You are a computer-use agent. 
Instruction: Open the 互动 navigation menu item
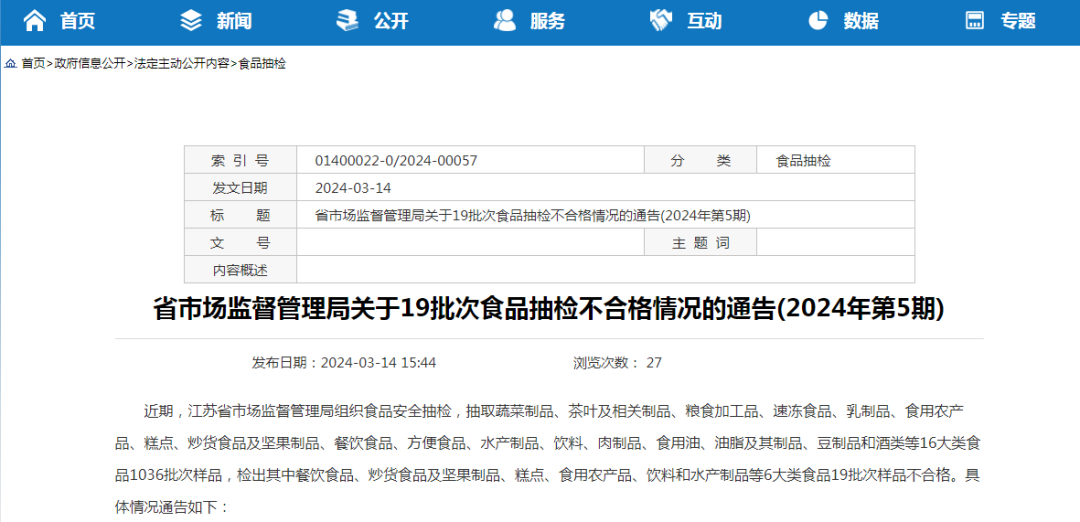pos(704,21)
